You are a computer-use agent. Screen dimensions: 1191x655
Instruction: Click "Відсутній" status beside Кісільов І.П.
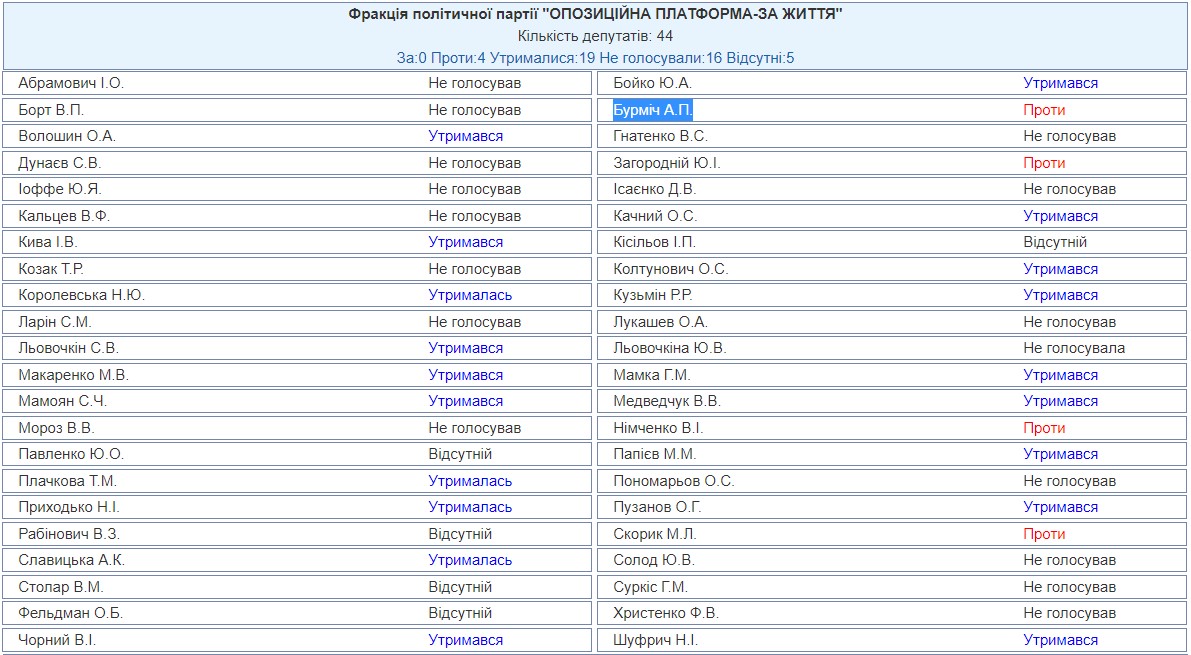point(1055,242)
